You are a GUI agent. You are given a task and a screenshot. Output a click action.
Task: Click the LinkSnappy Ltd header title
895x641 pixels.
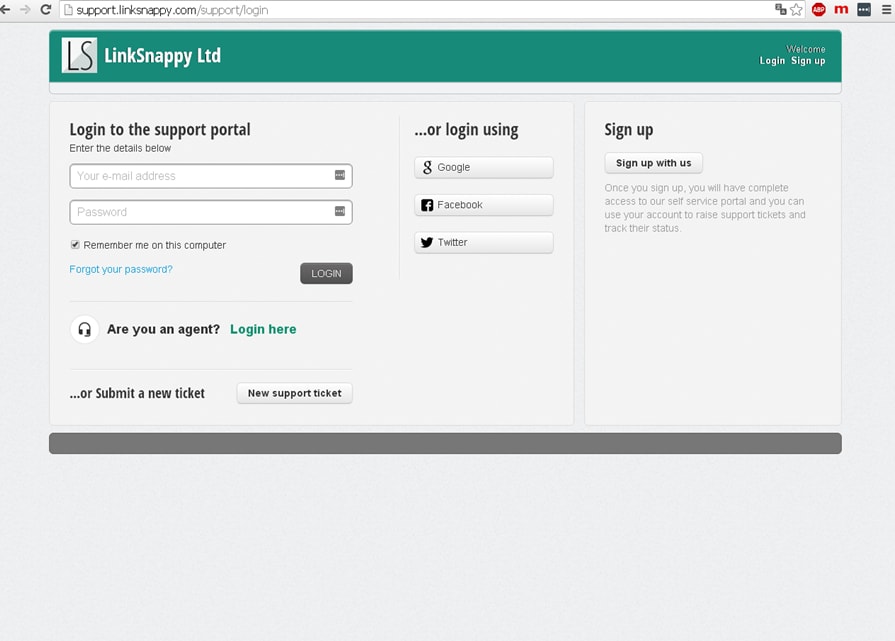(163, 56)
